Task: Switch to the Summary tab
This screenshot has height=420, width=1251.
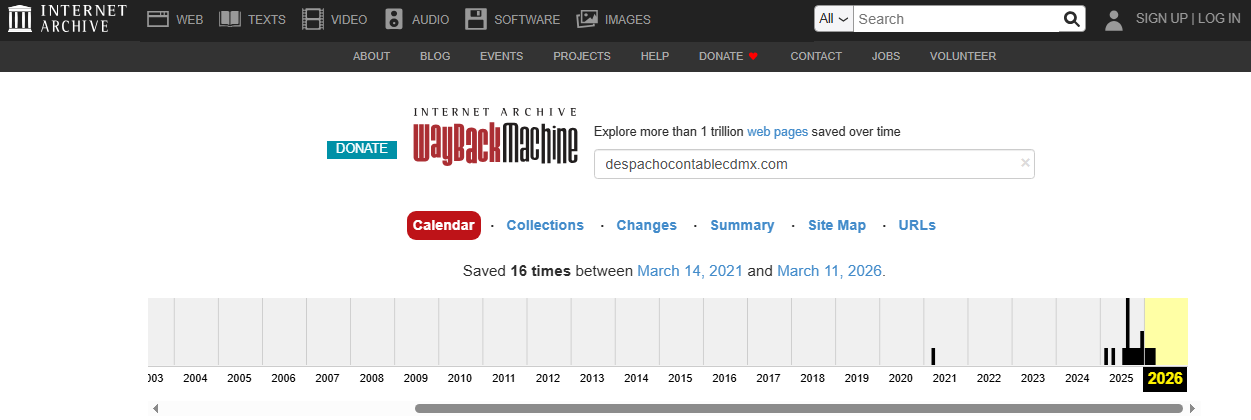Action: tap(742, 225)
